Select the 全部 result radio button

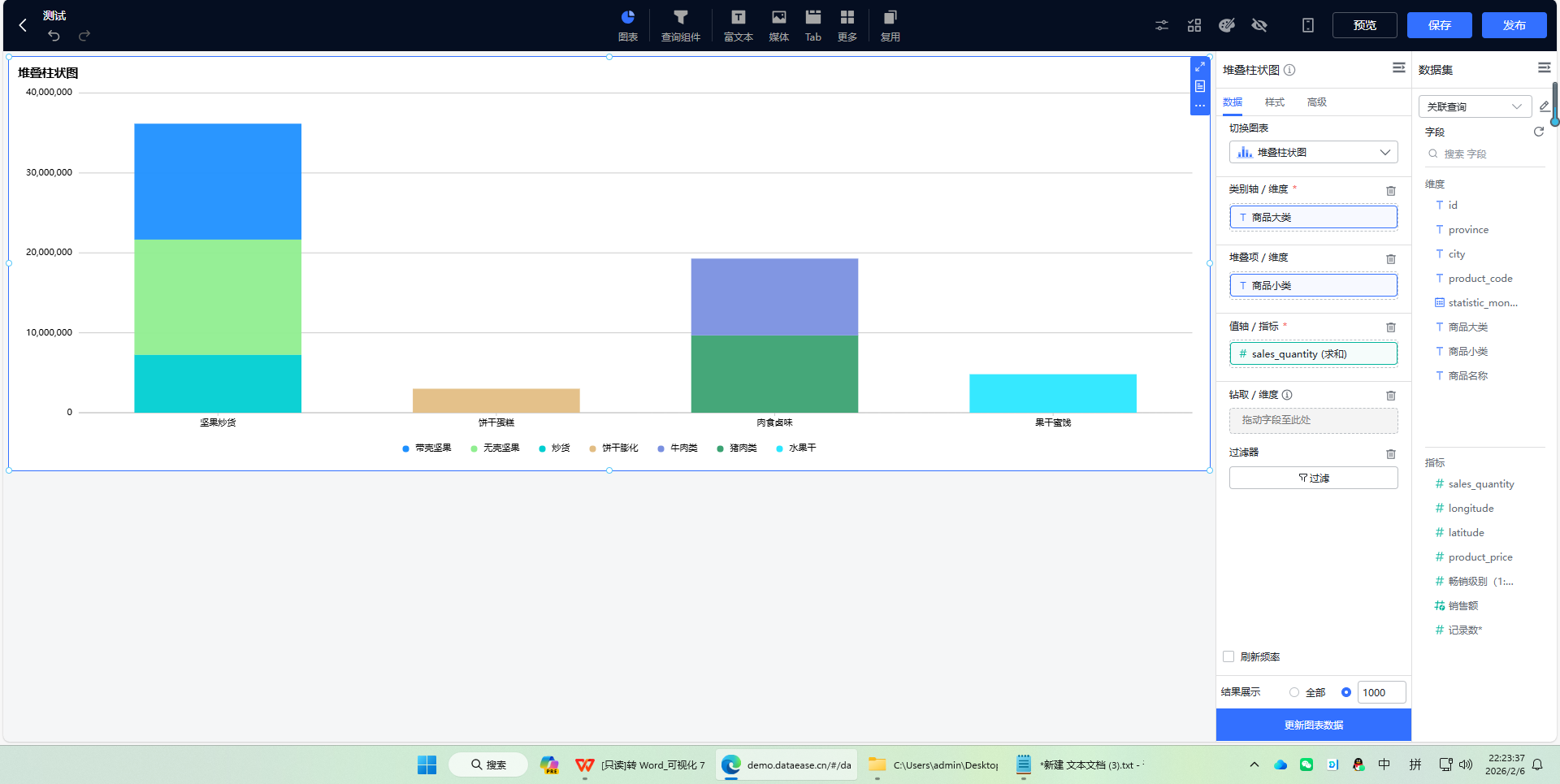pyautogui.click(x=1294, y=692)
